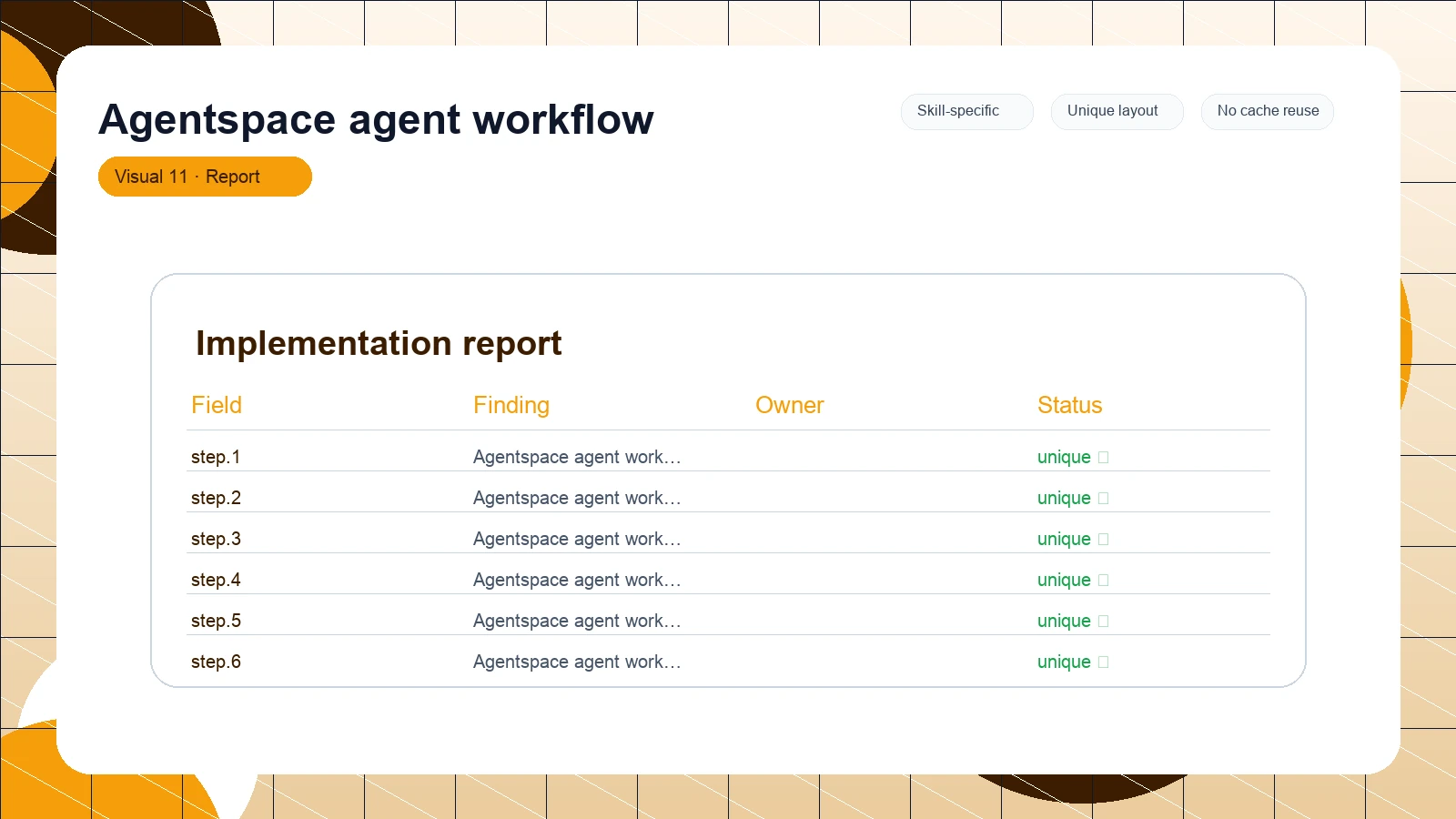Select the Field column header
This screenshot has height=819, width=1456.
217,405
